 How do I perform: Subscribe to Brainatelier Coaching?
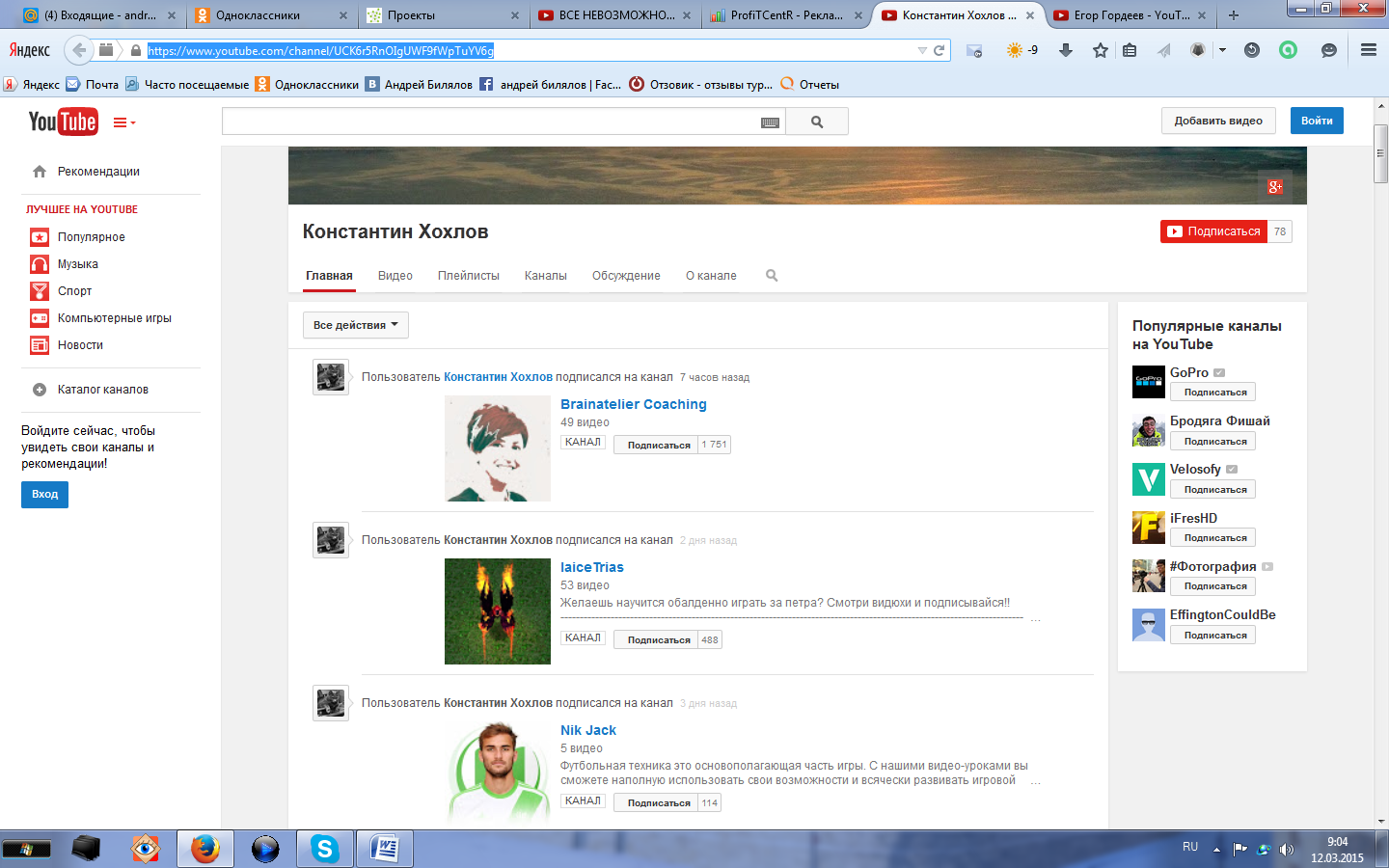click(656, 445)
